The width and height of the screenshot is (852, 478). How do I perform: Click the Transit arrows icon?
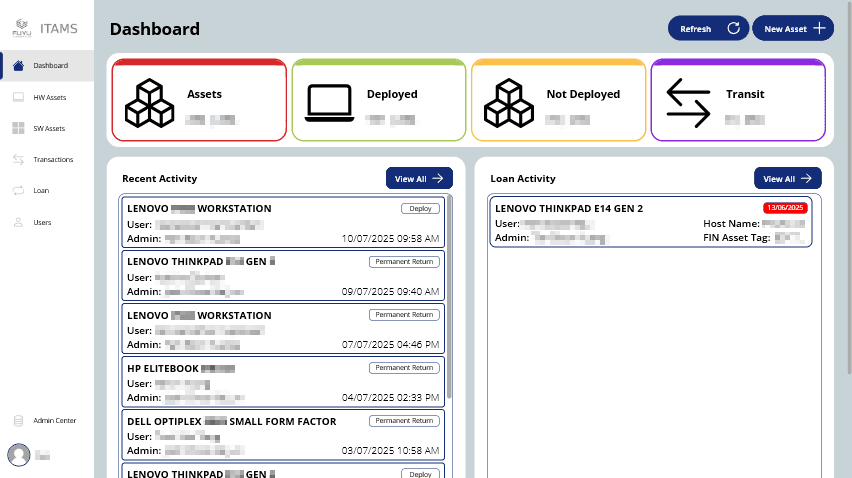tap(688, 103)
